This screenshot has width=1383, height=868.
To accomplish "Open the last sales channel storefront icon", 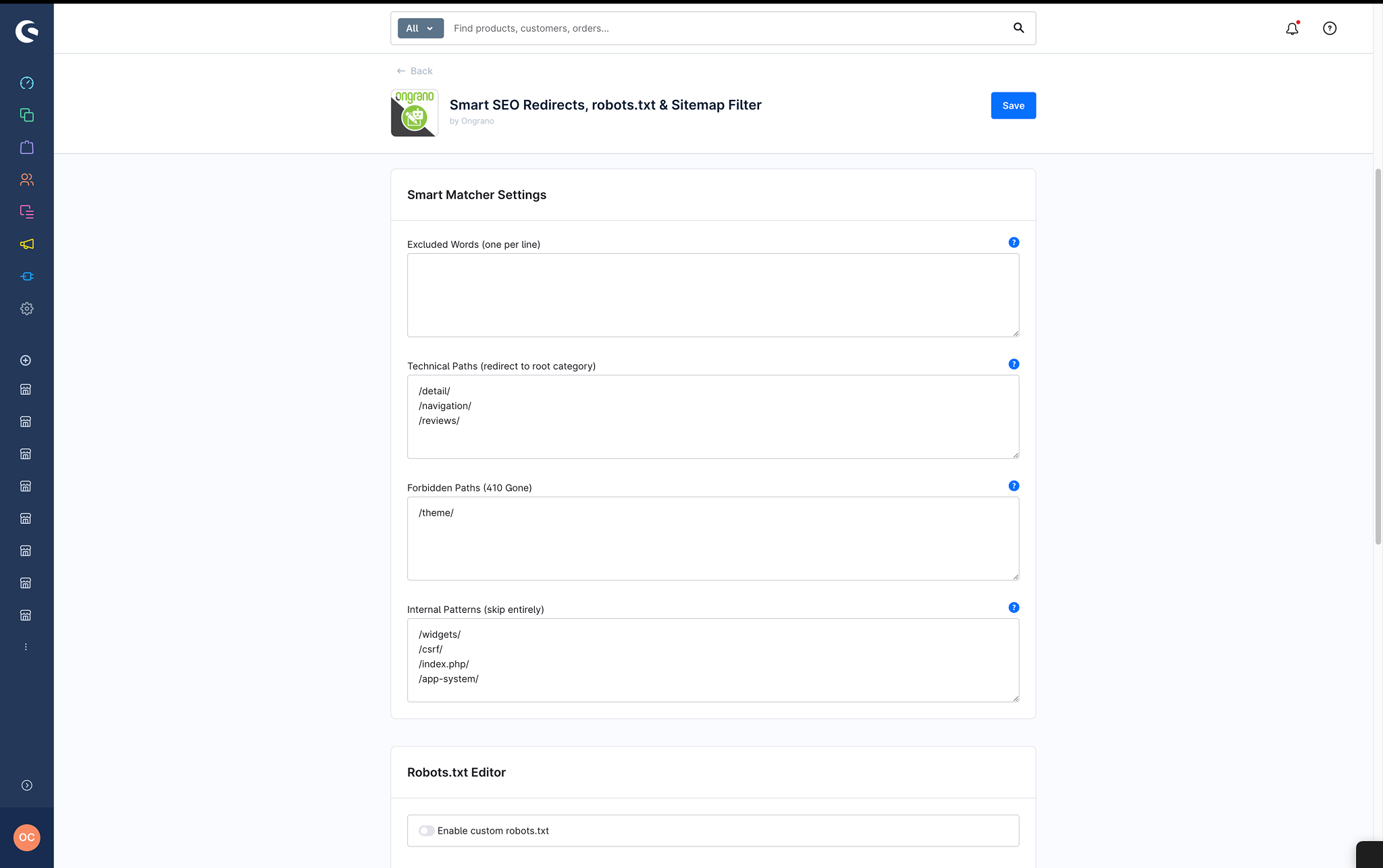I will pos(26,616).
